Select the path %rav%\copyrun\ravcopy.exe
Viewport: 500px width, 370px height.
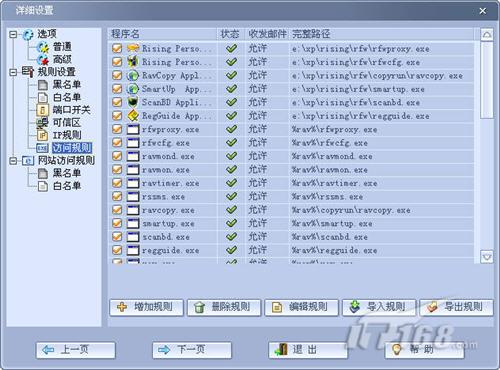(351, 210)
